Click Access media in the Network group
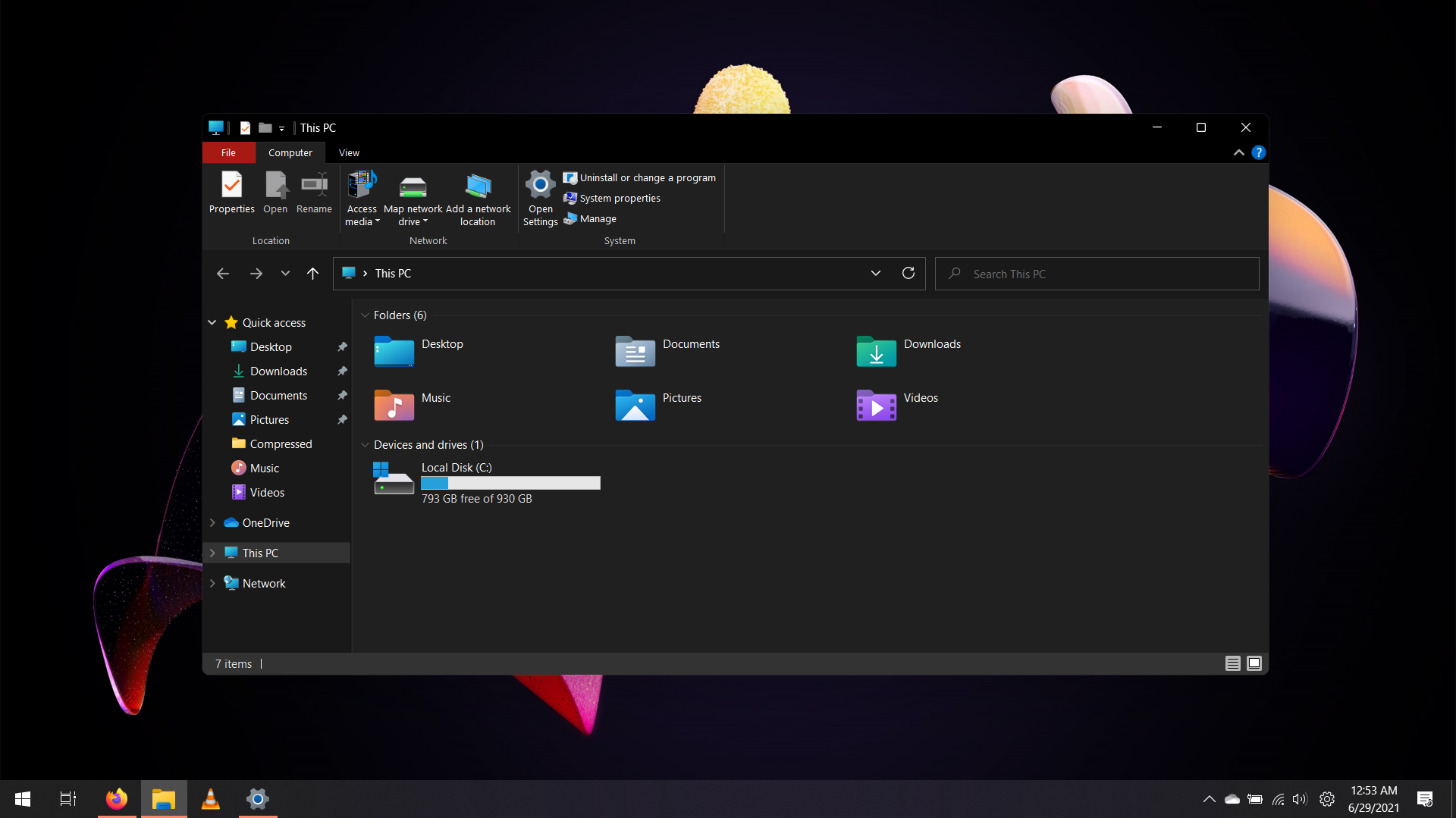This screenshot has height=818, width=1456. pos(362,197)
